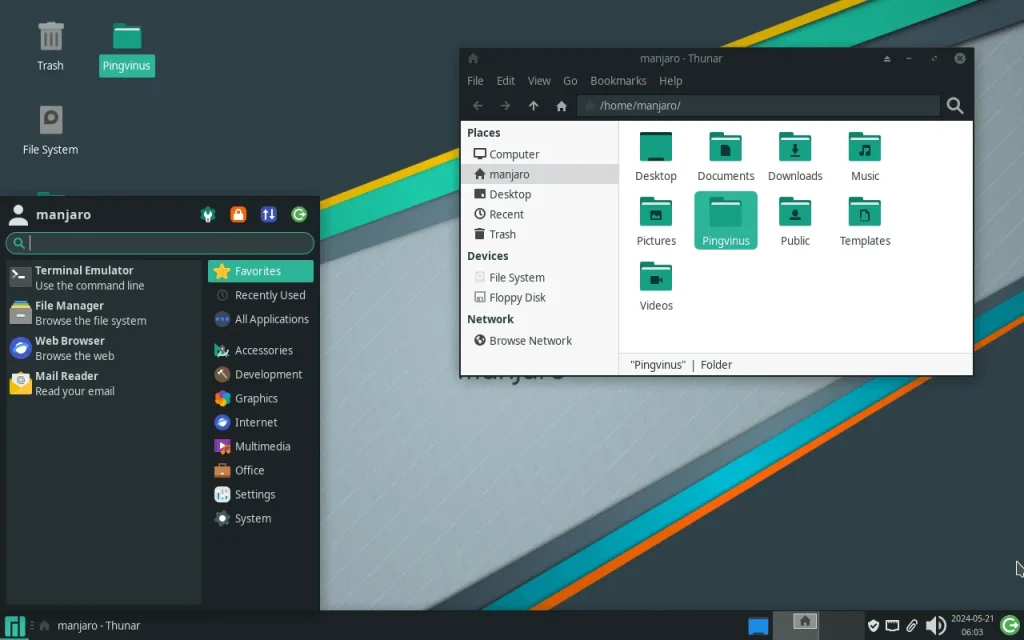Launch Mail Reader from favorites

click(x=104, y=383)
